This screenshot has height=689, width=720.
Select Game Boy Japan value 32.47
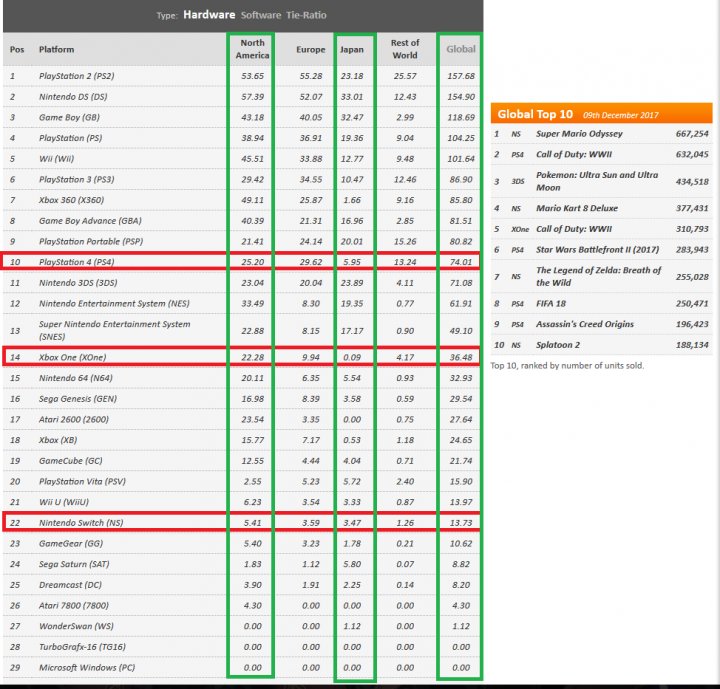352,117
